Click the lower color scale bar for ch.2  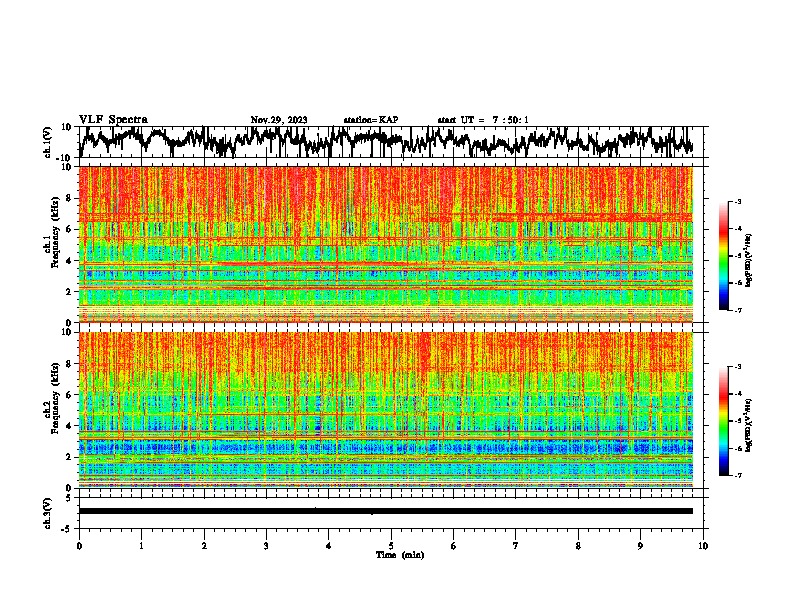point(723,421)
